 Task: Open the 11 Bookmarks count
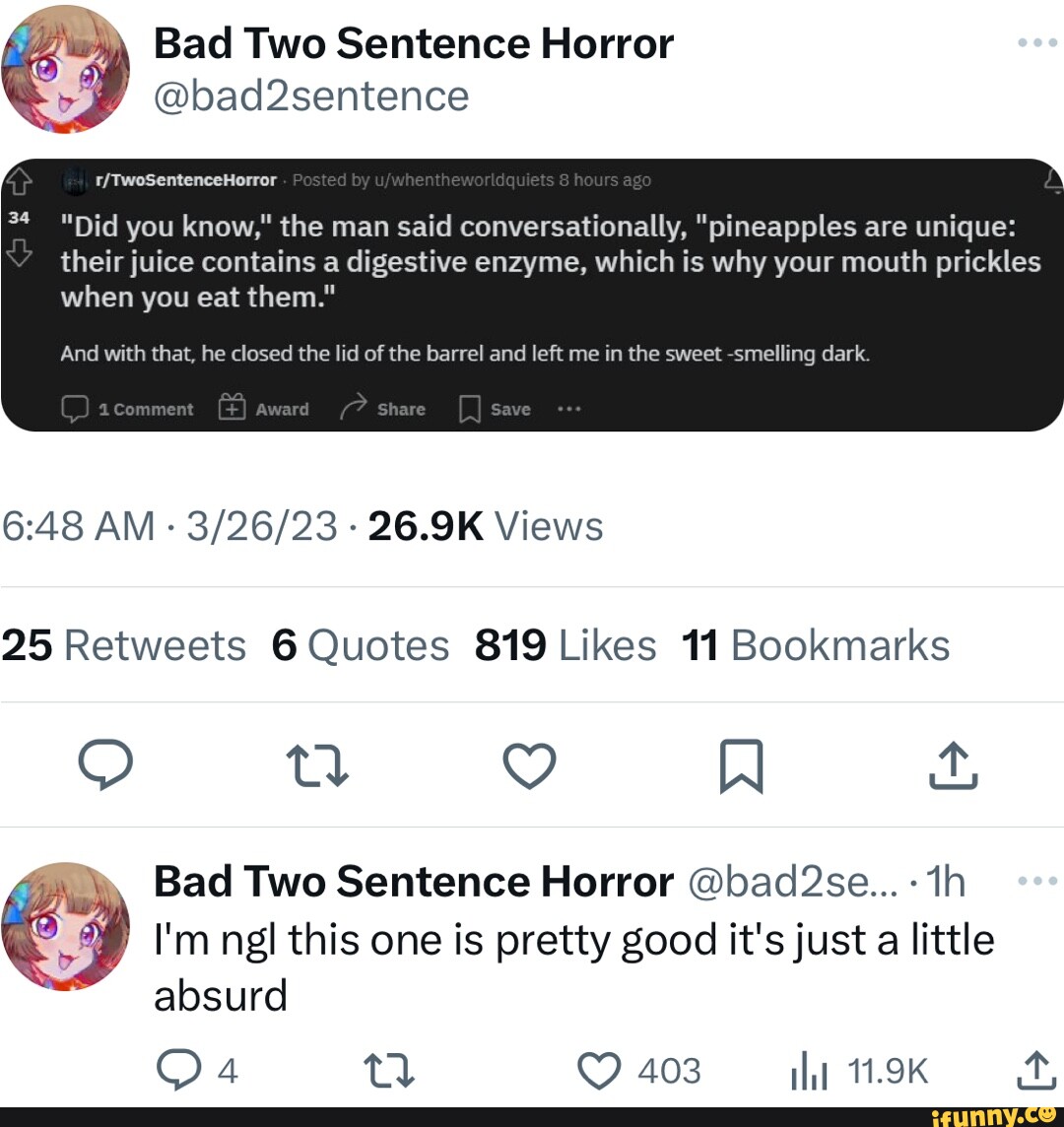(x=816, y=646)
